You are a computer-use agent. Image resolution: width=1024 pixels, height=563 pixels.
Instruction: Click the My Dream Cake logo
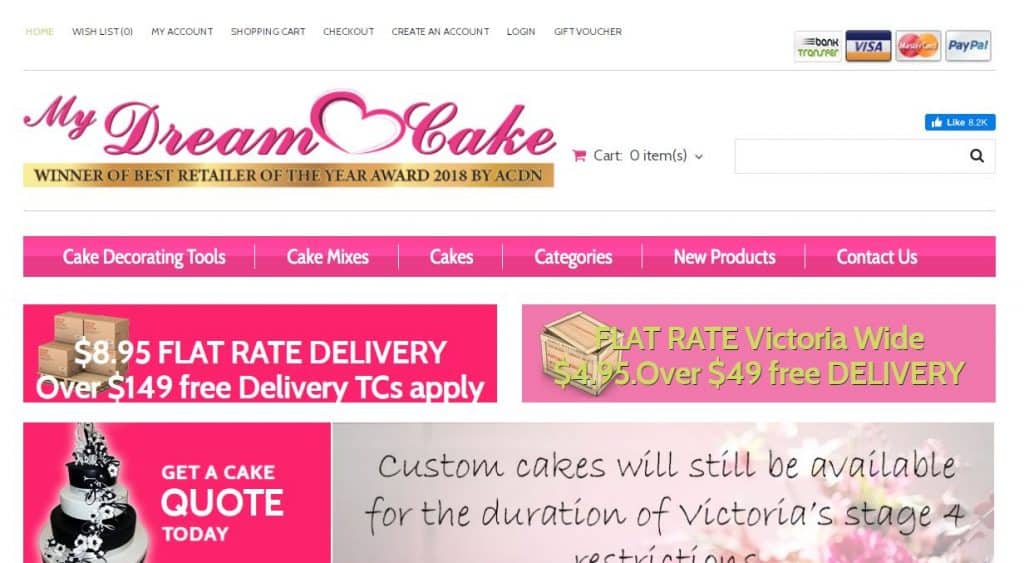(289, 138)
